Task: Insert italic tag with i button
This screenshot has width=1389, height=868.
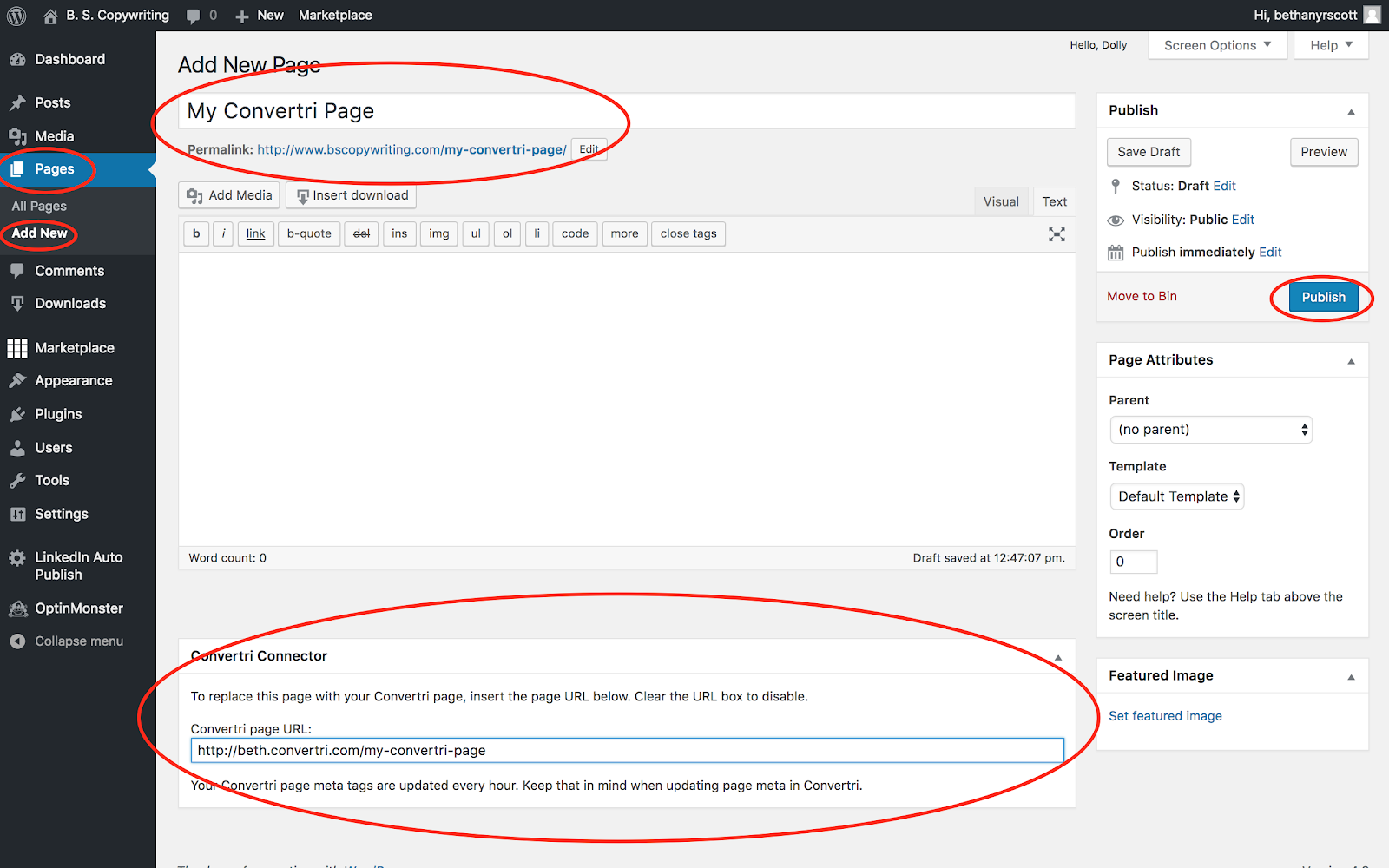Action: pos(223,233)
